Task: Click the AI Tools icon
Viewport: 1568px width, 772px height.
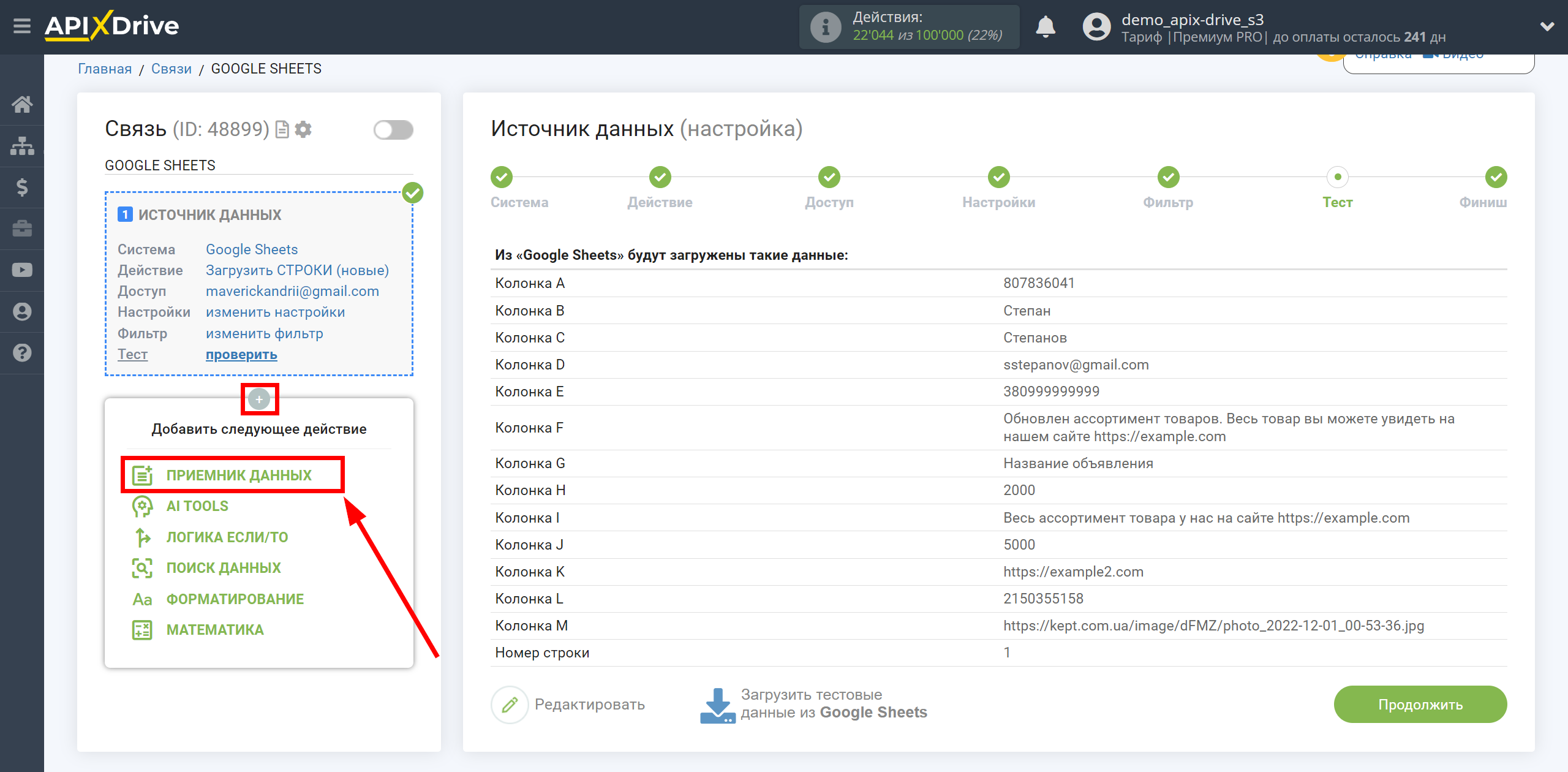Action: tap(142, 506)
